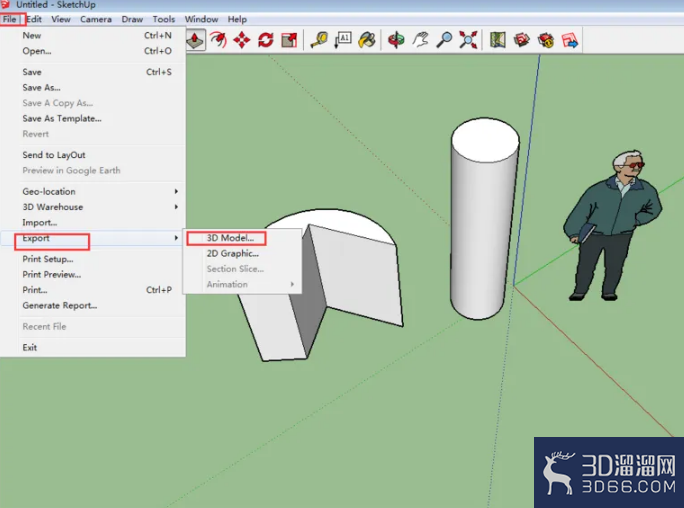This screenshot has height=508, width=684.
Task: Open the File menu
Action: tap(10, 19)
